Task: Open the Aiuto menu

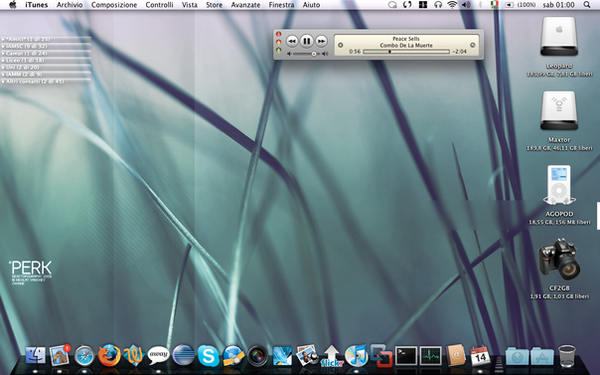Action: [x=311, y=5]
